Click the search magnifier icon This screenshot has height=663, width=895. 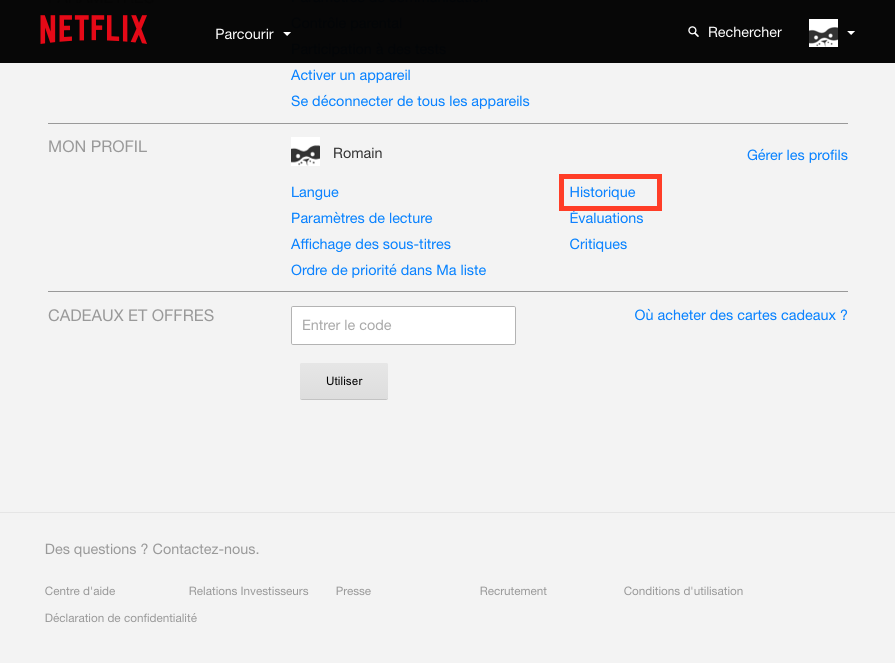pos(693,32)
